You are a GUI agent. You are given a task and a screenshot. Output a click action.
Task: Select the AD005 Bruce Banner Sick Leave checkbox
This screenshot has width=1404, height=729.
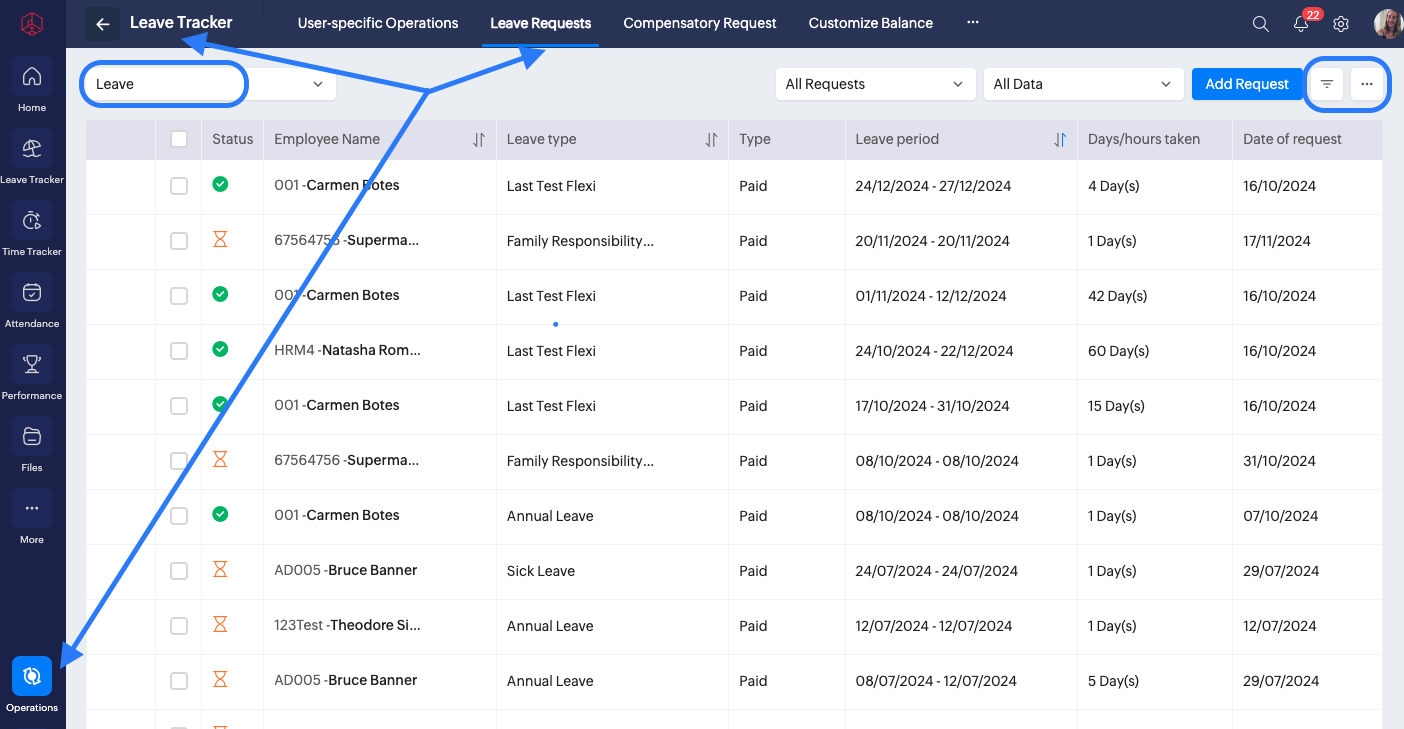[179, 571]
